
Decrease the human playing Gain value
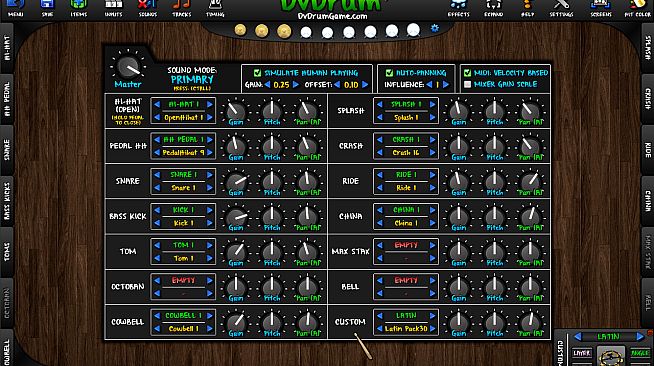[x=267, y=85]
